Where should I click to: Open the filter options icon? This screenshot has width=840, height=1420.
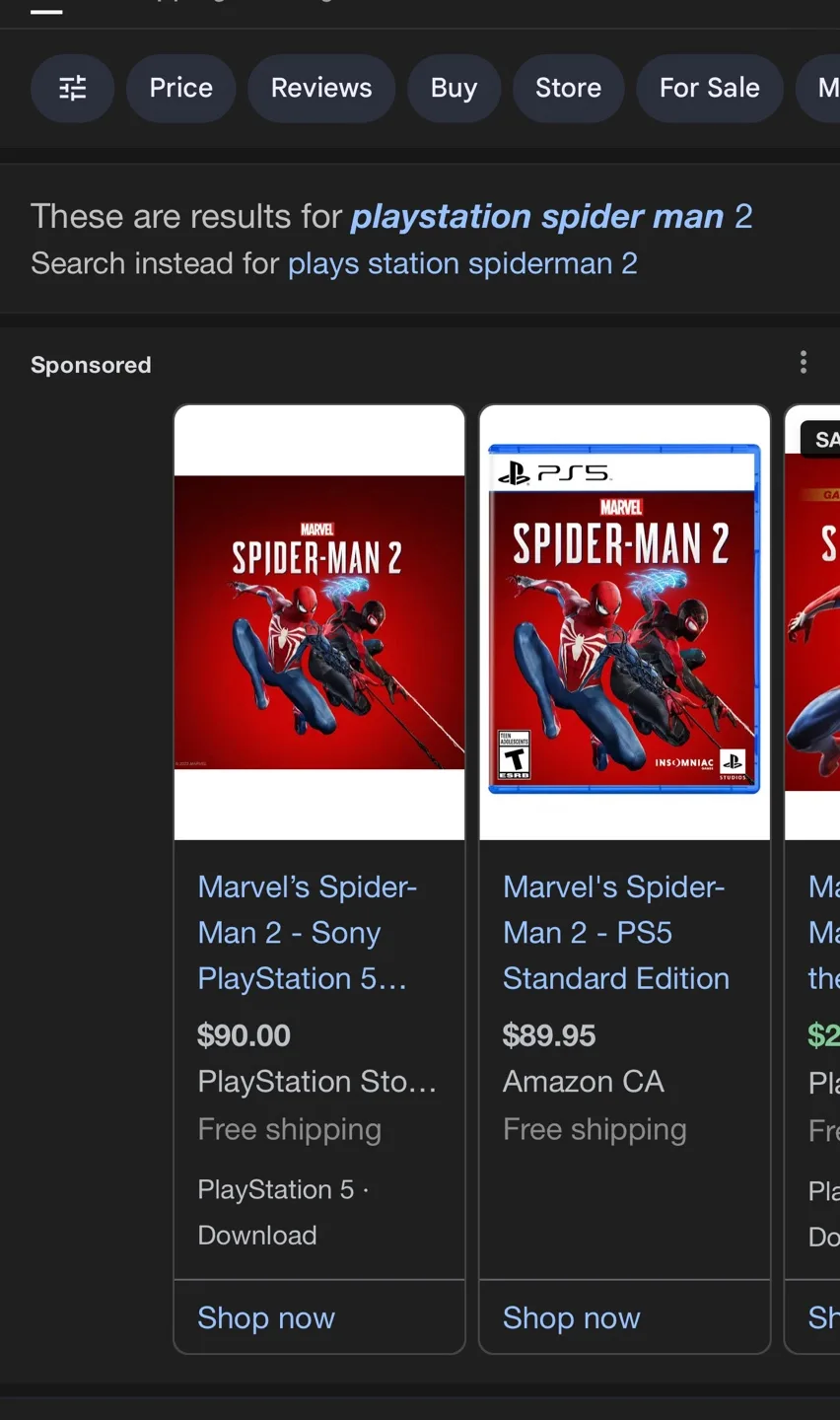[72, 88]
